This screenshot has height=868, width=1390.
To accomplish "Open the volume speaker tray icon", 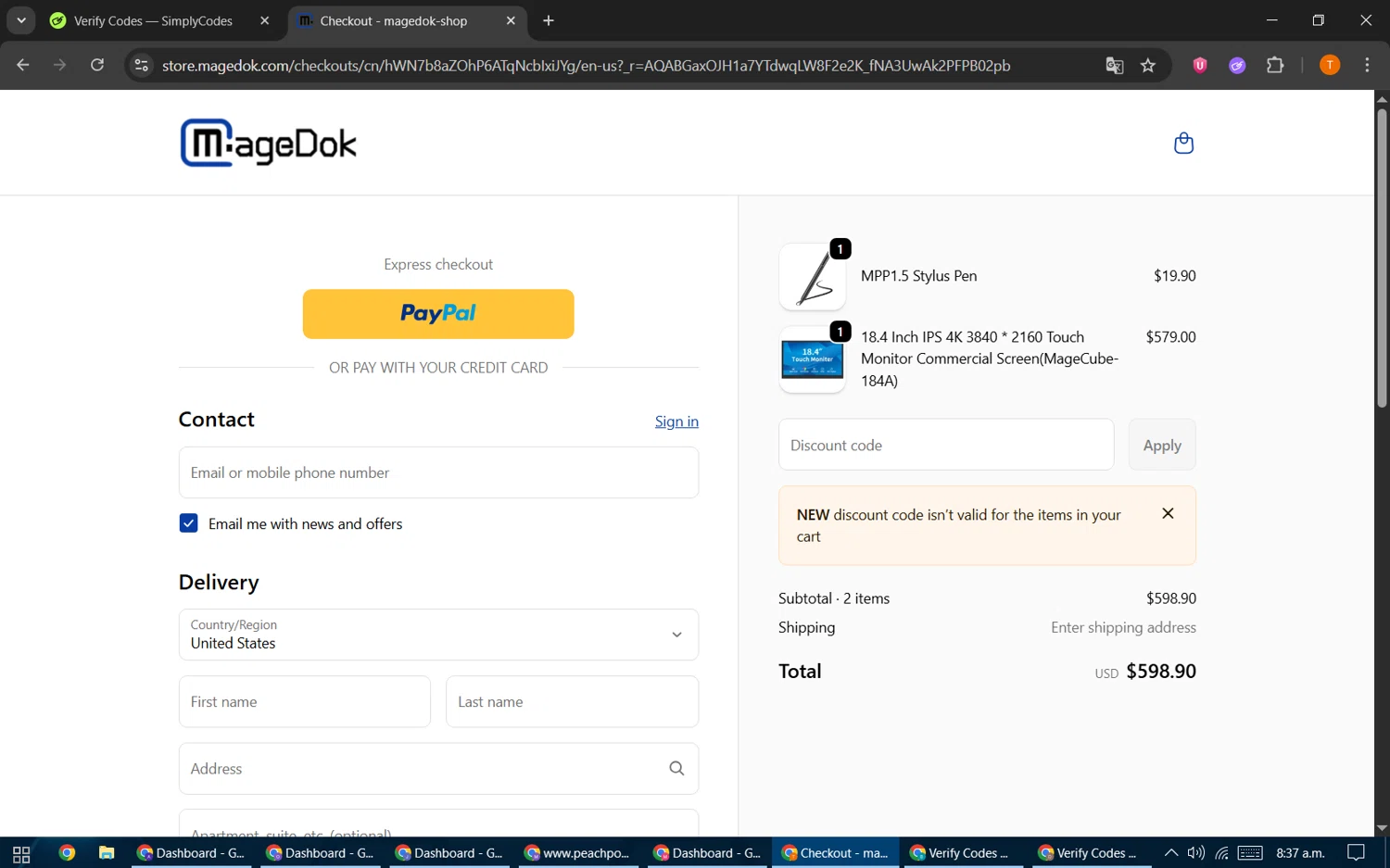I will tap(1196, 853).
